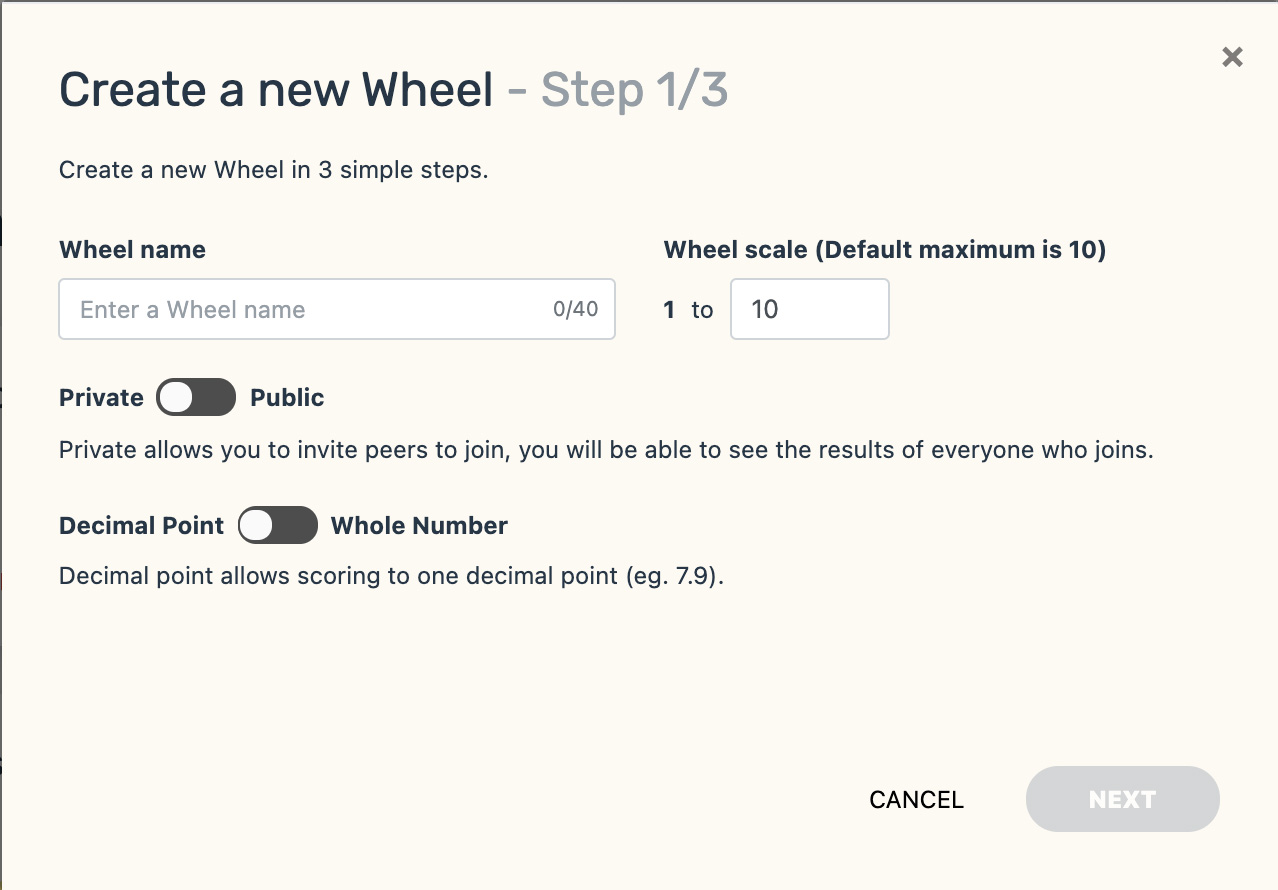Click the Private label

coord(100,397)
